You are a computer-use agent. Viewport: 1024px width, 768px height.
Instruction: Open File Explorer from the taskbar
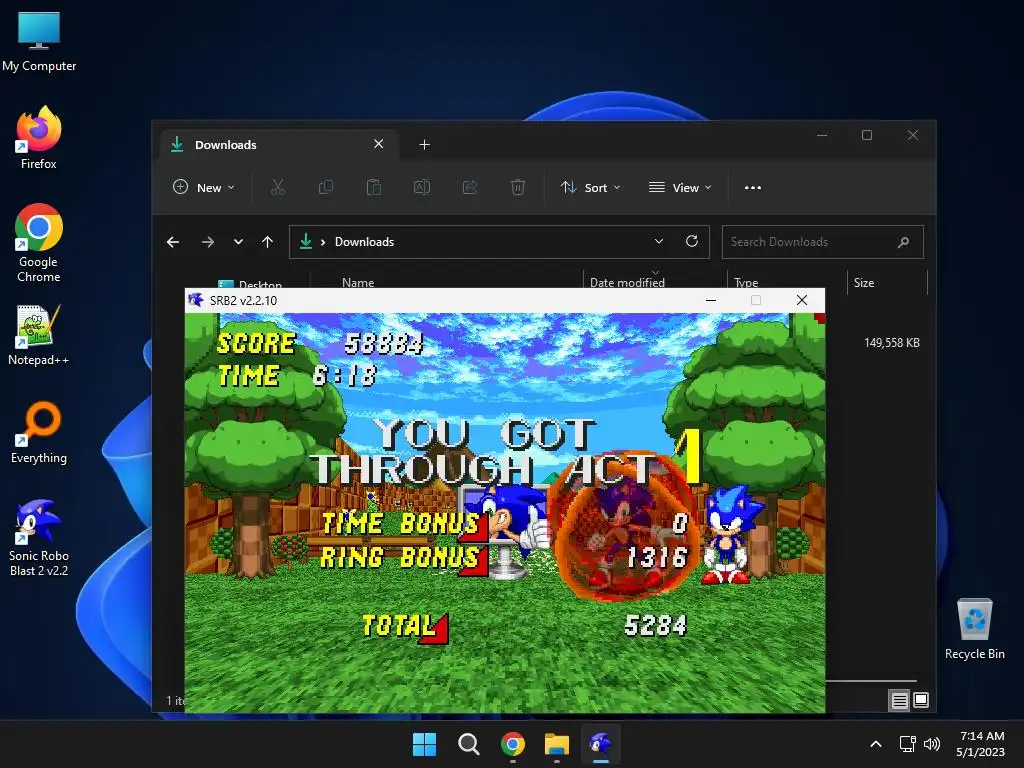coord(556,744)
